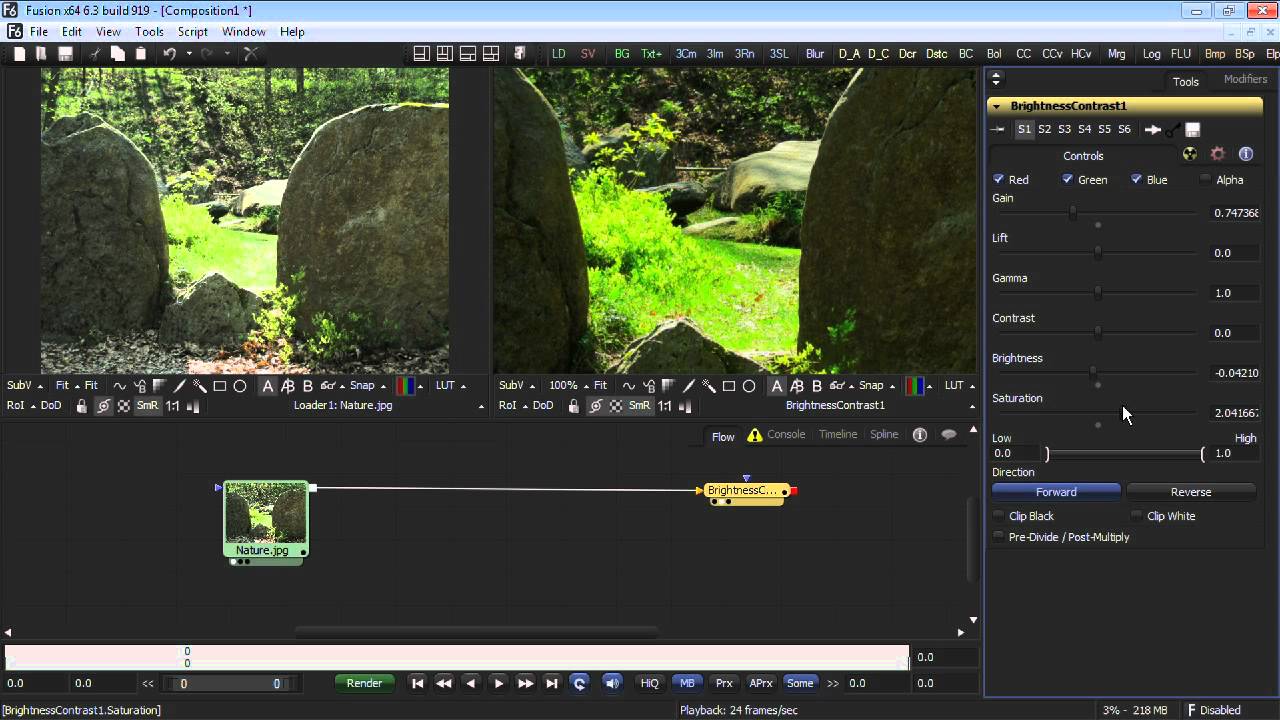Click the pin icon in tool header
Screen dimensions: 1280x720
coord(997,130)
